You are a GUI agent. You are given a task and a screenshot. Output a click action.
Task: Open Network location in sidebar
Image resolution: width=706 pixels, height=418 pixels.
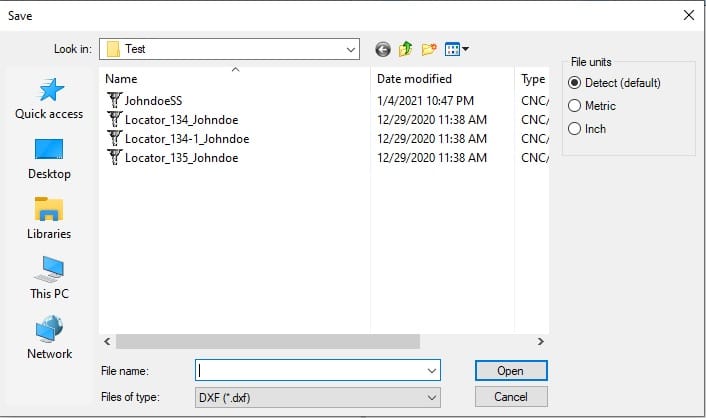click(49, 338)
